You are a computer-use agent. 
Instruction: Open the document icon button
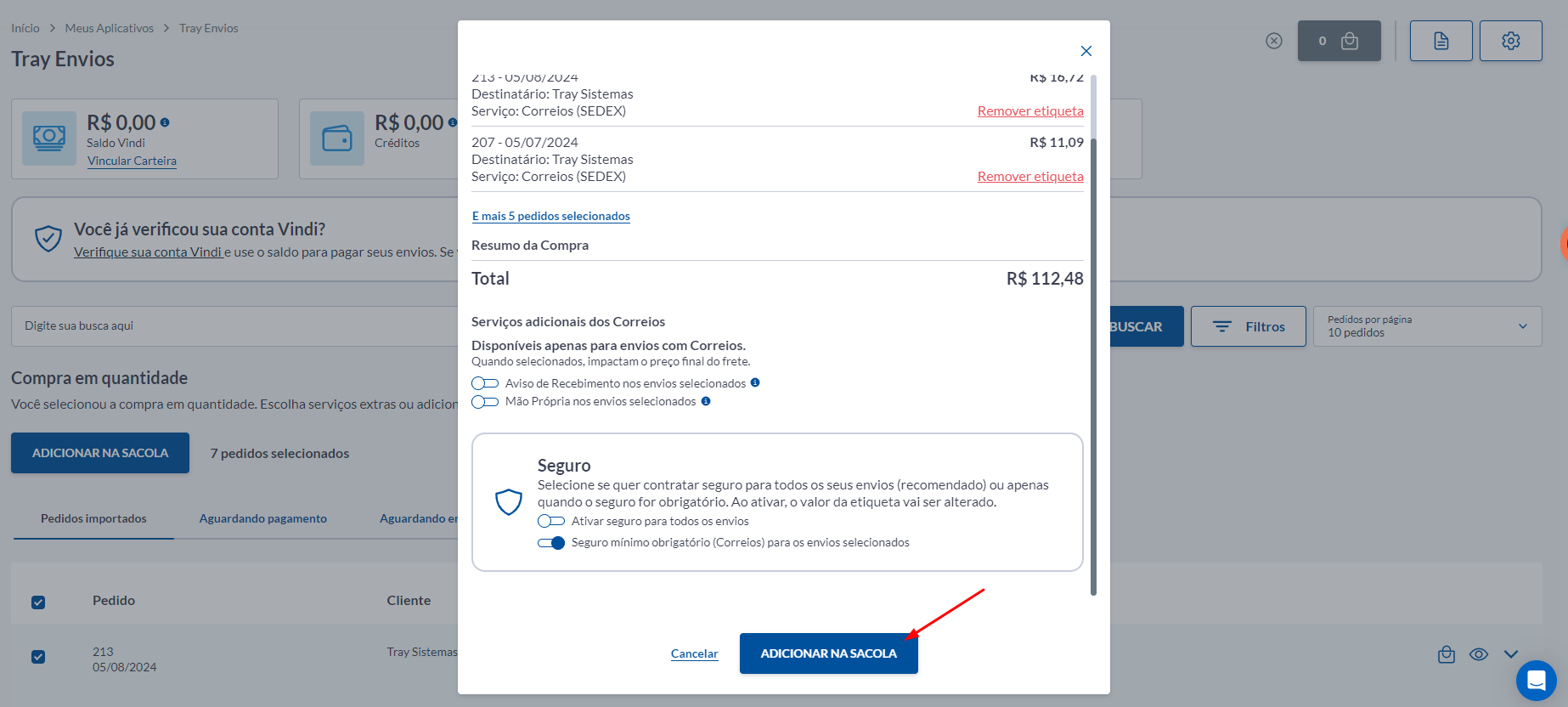1441,41
